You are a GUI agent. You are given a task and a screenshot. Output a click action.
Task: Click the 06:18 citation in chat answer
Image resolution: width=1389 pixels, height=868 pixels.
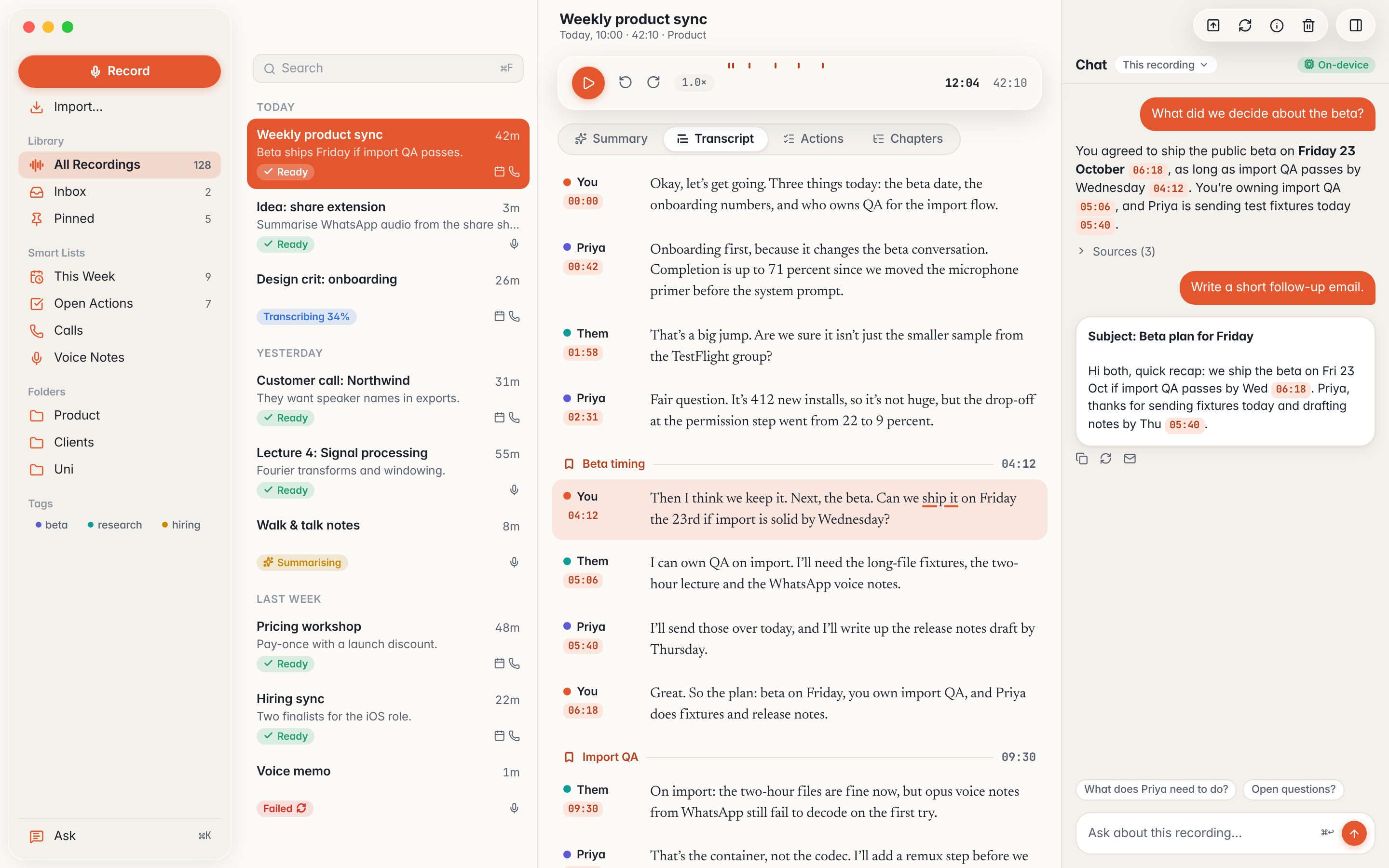tap(1147, 170)
